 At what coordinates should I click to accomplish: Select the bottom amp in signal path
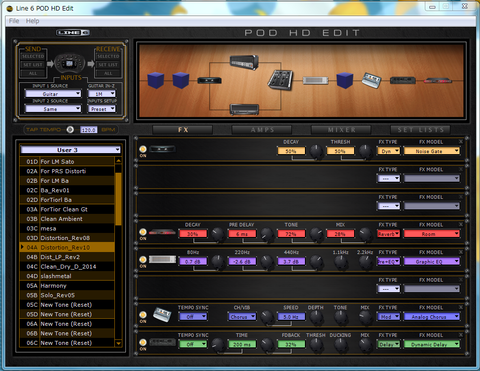click(245, 109)
